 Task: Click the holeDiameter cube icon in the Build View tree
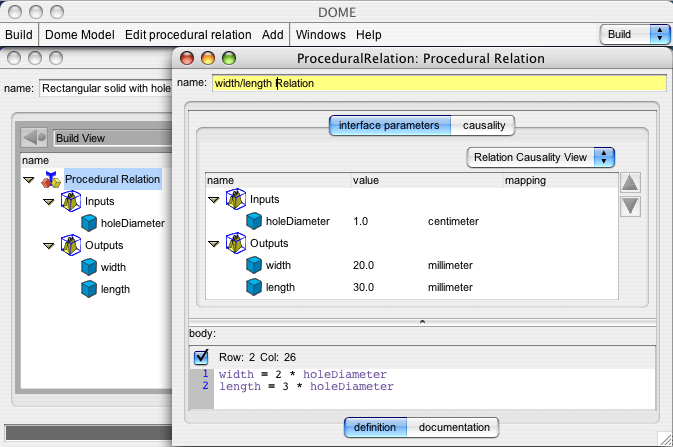tap(89, 223)
